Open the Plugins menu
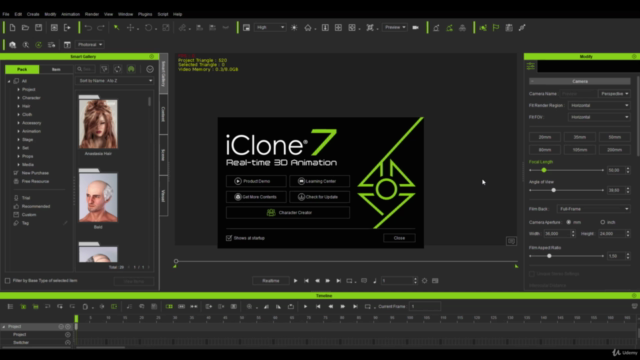Viewport: 640px width, 360px height. point(145,14)
